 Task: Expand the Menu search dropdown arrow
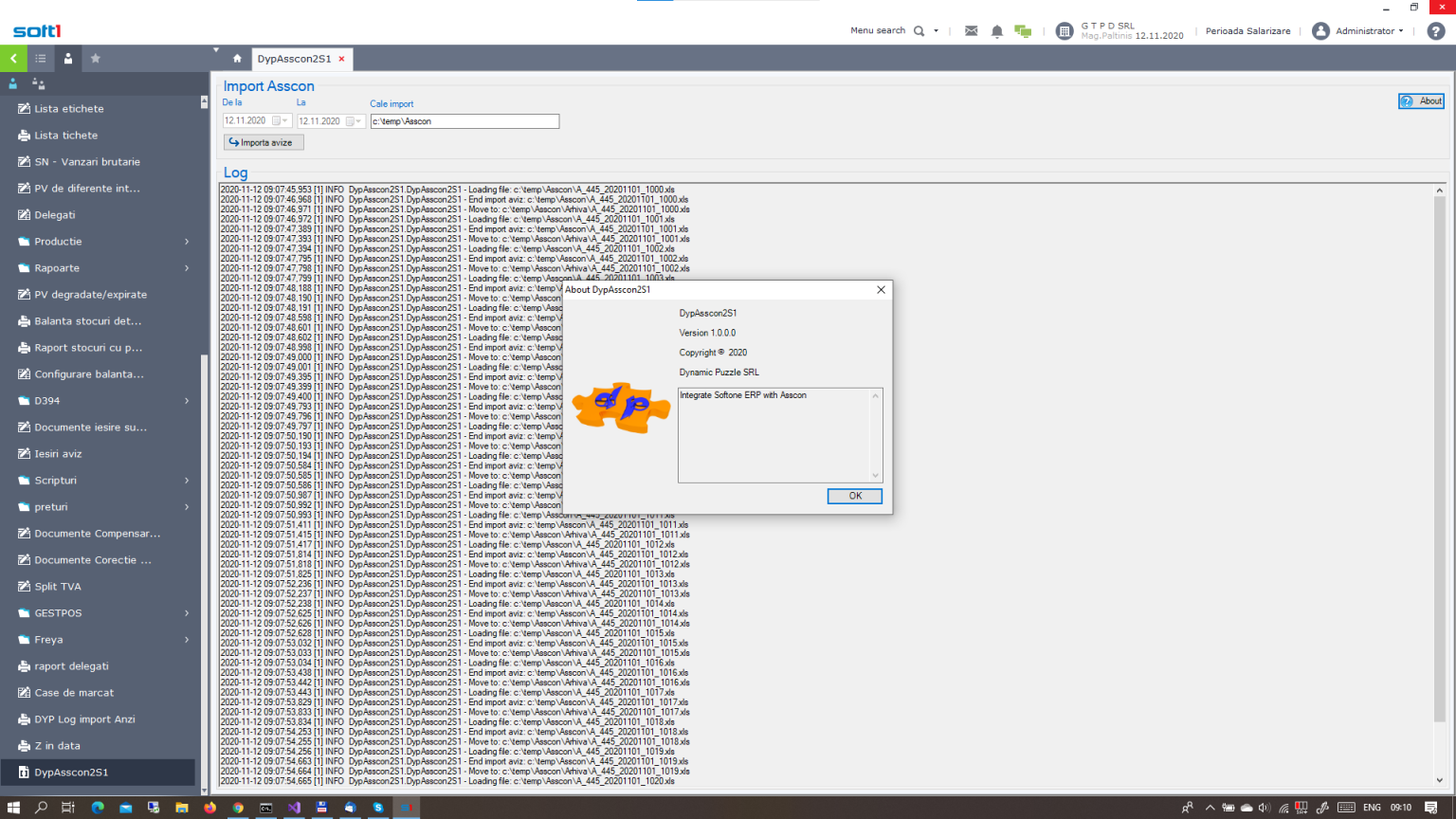tap(937, 30)
